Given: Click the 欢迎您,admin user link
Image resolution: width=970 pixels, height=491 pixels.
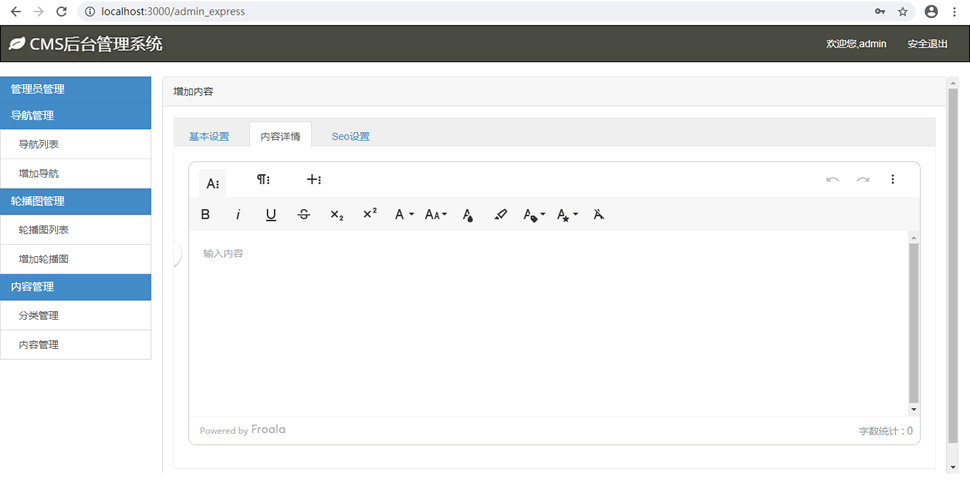Looking at the screenshot, I should (856, 44).
